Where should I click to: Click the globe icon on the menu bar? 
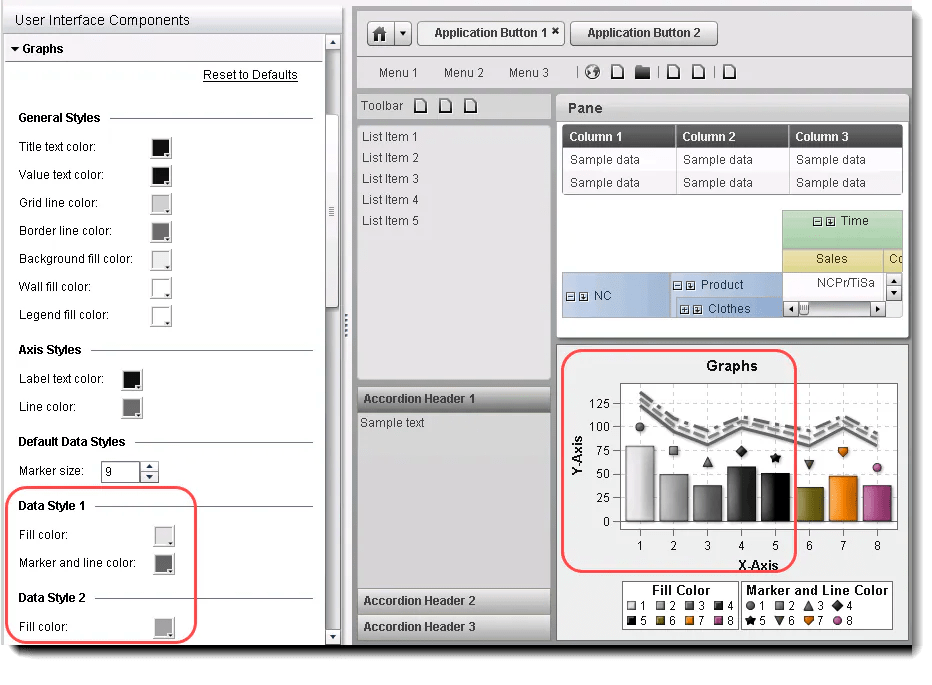(x=590, y=72)
